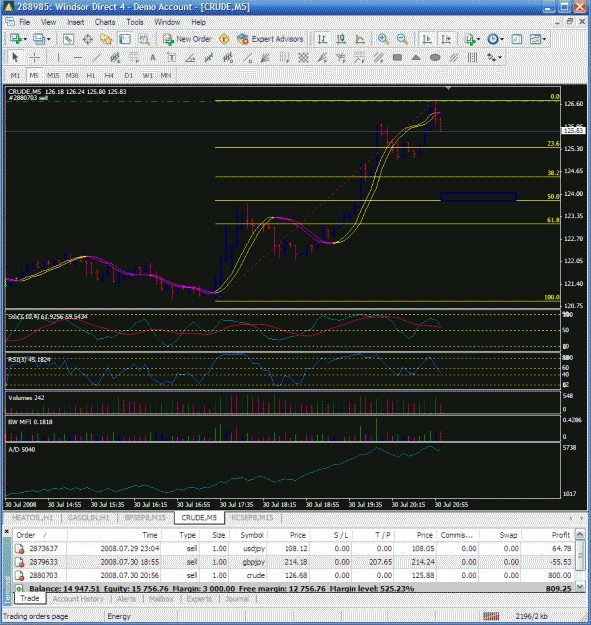Viewport: 591px width, 625px height.
Task: Toggle the Terminal window icon
Action: click(125, 39)
